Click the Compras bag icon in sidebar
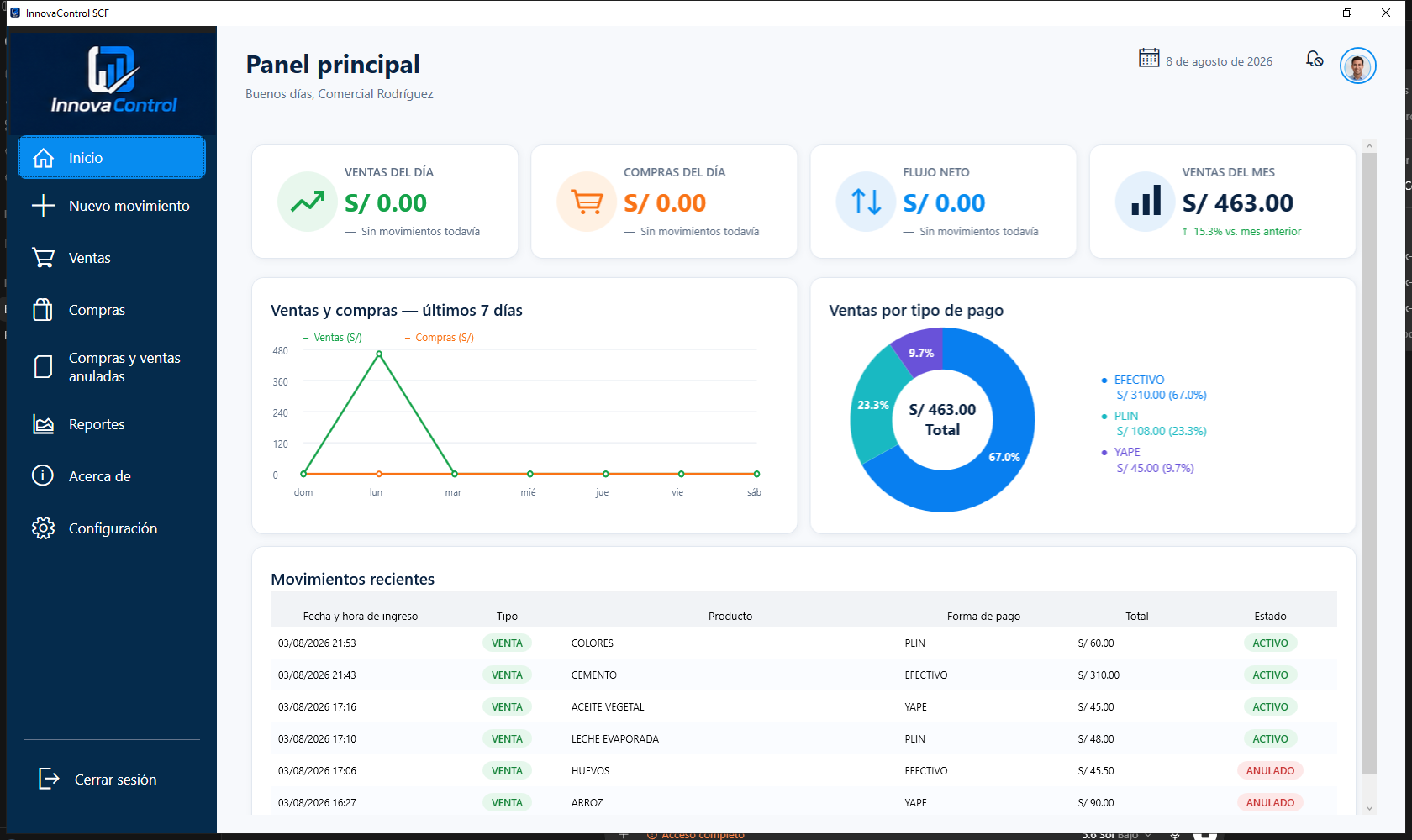1412x840 pixels. (x=43, y=310)
